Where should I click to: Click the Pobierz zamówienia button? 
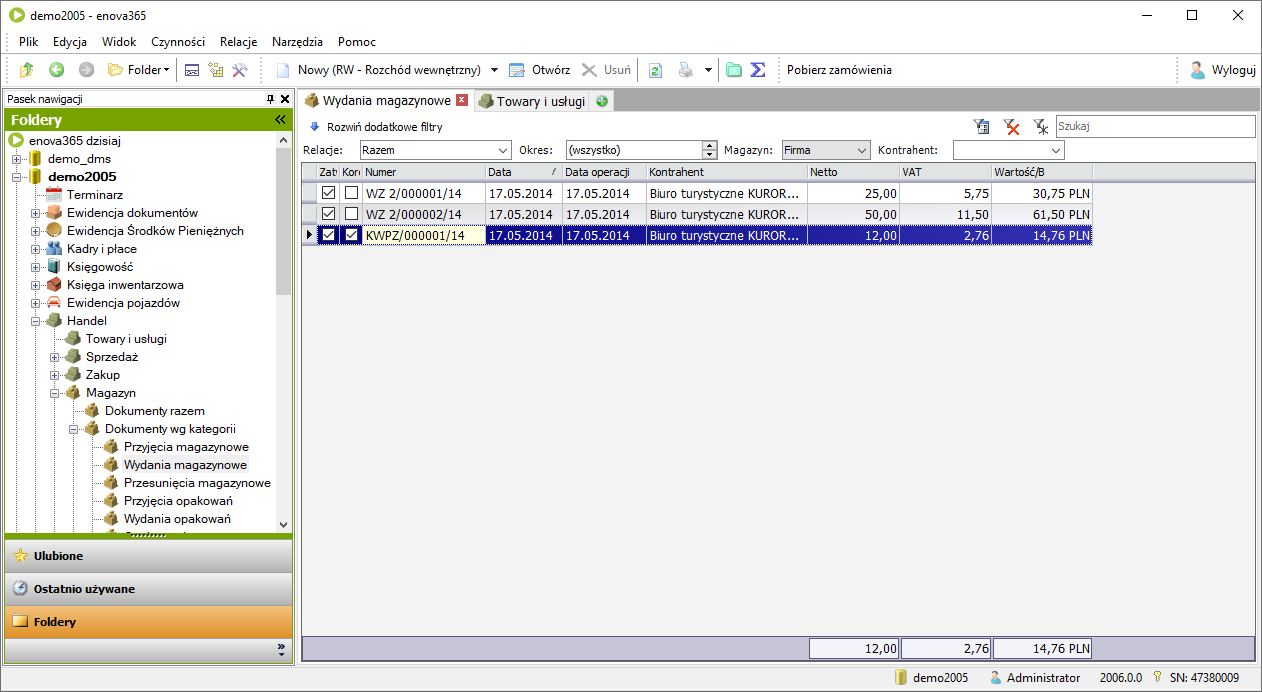tap(839, 70)
